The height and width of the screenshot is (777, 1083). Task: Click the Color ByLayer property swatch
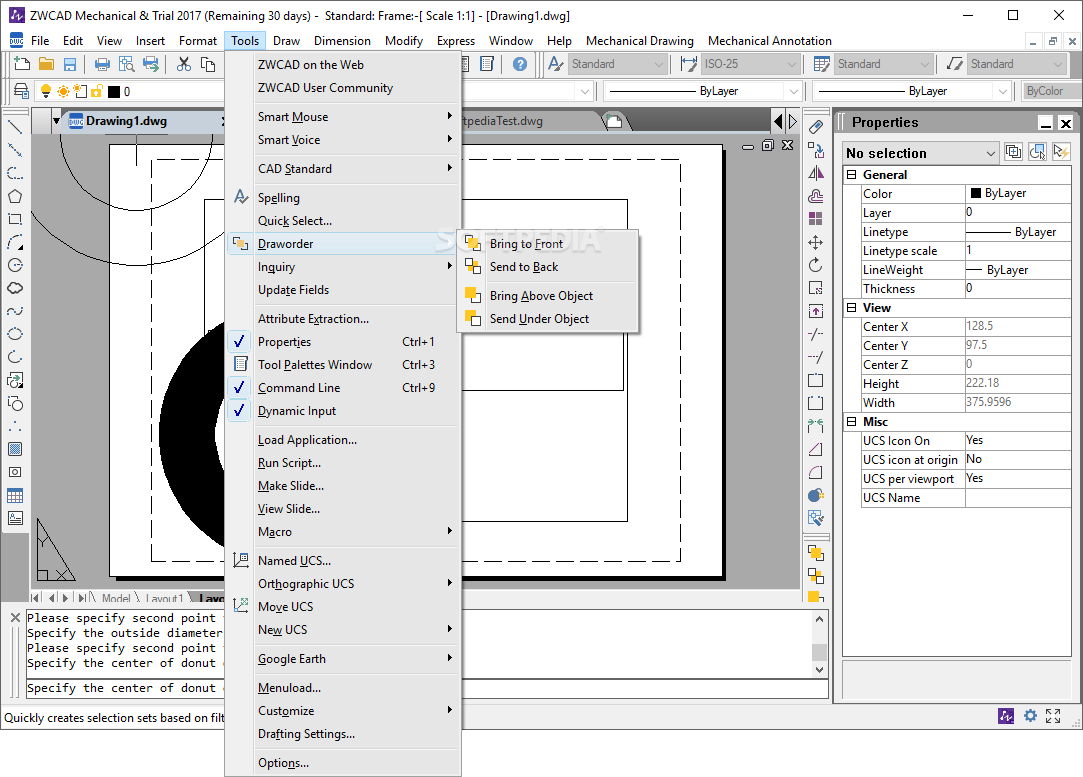click(x=976, y=193)
